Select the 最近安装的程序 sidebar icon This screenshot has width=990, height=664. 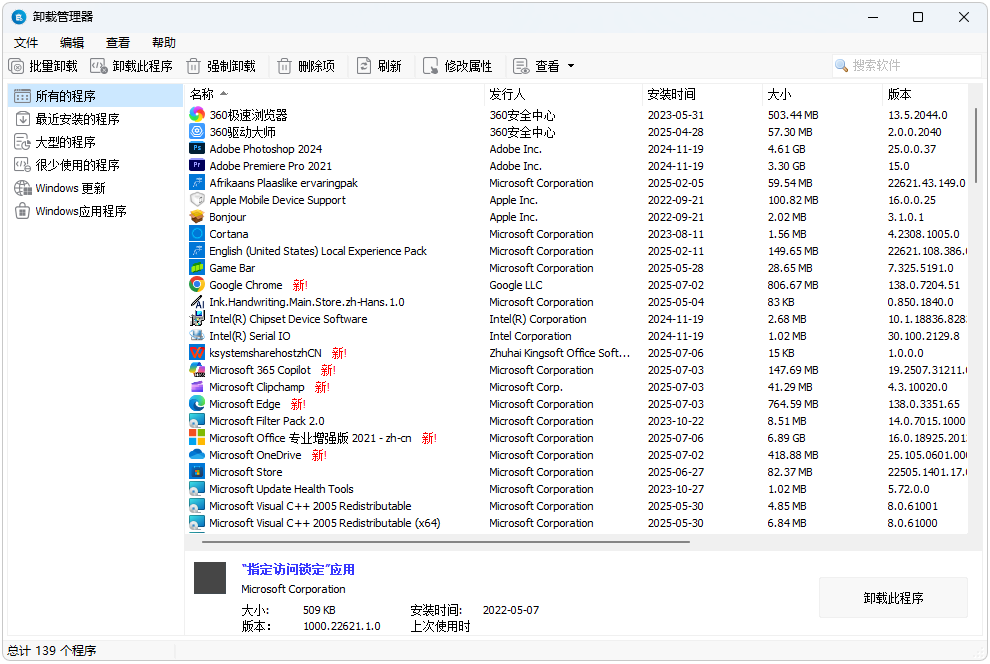point(22,118)
